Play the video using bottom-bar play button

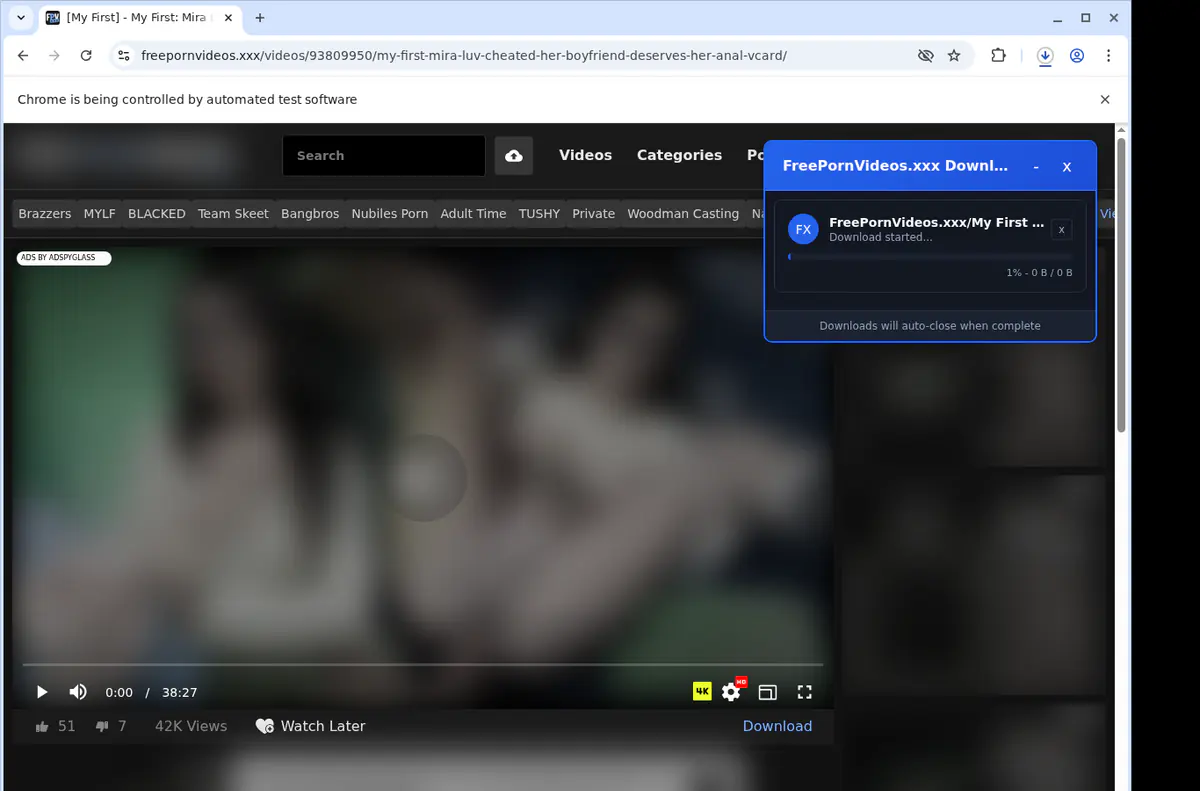pyautogui.click(x=42, y=692)
